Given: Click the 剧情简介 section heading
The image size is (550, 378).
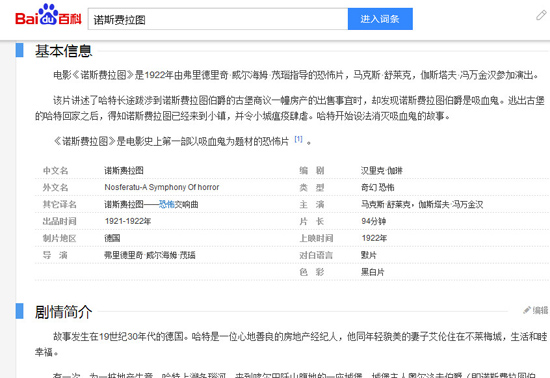Looking at the screenshot, I should pyautogui.click(x=63, y=312).
